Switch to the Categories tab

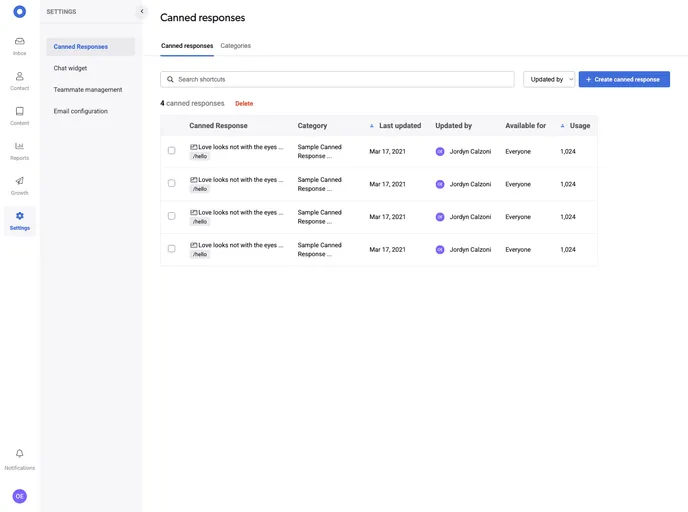point(235,46)
